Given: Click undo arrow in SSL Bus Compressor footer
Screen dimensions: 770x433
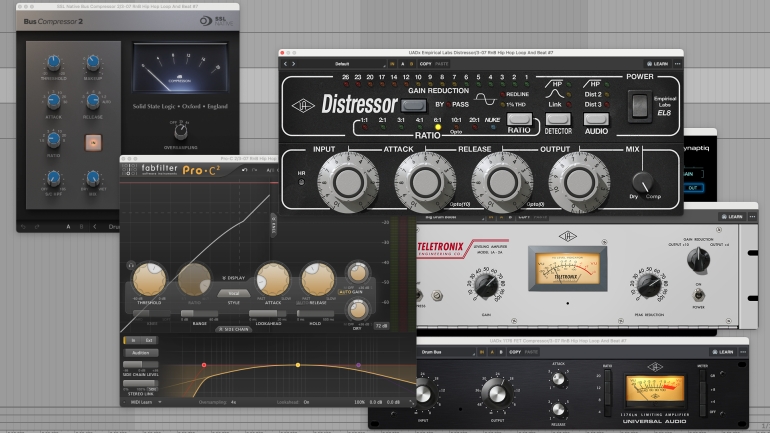Looking at the screenshot, I should (x=23, y=227).
